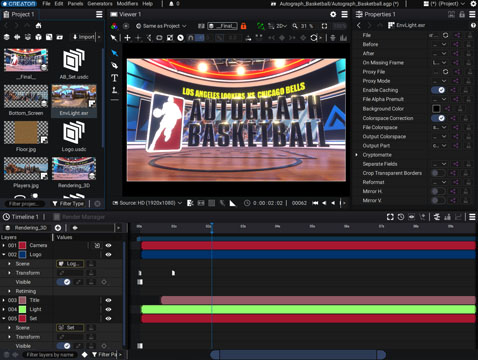Click the timeline horizontal zoom scrollbar
This screenshot has width=478, height=360.
coord(298,355)
